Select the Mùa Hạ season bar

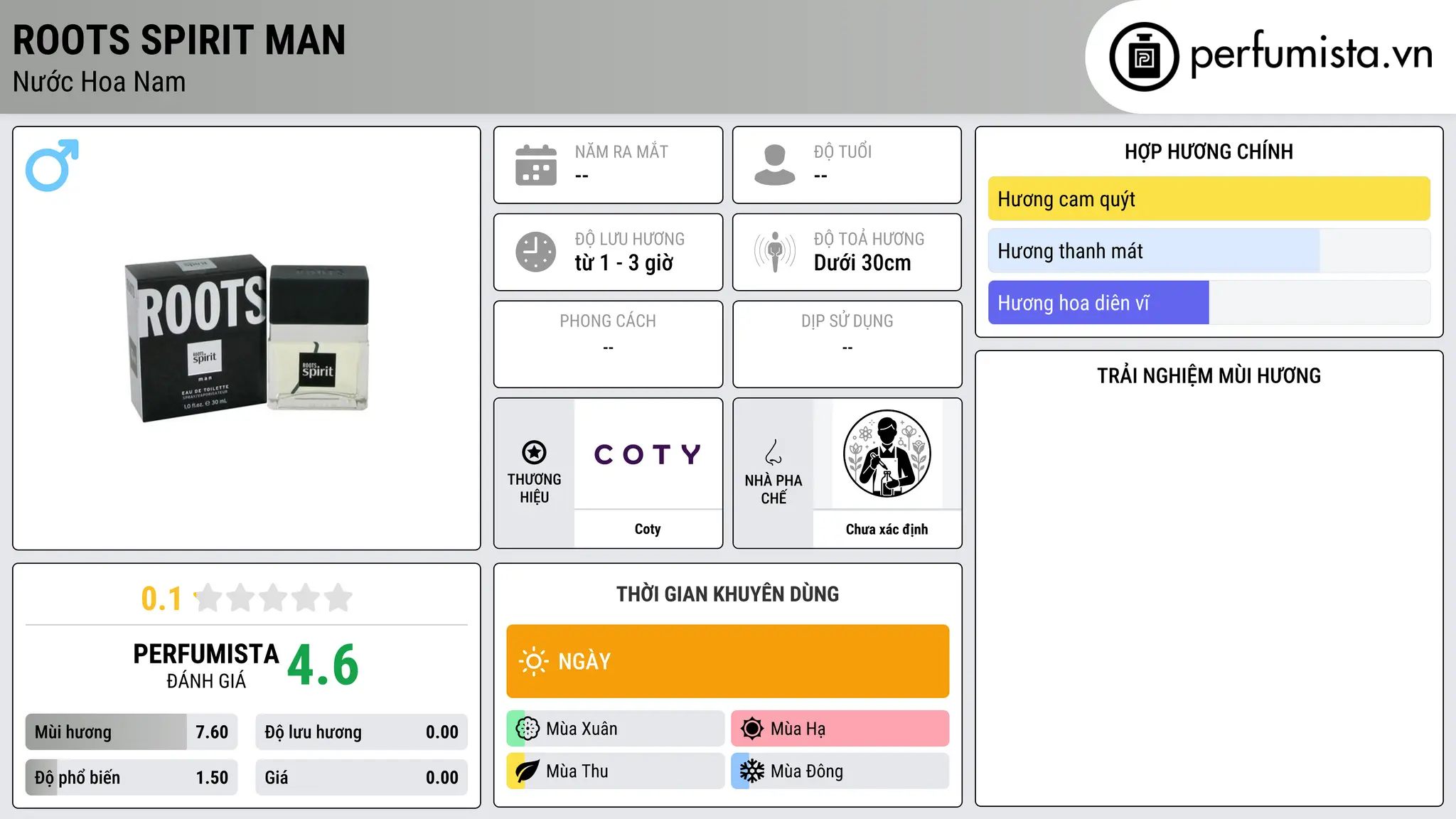(x=840, y=729)
